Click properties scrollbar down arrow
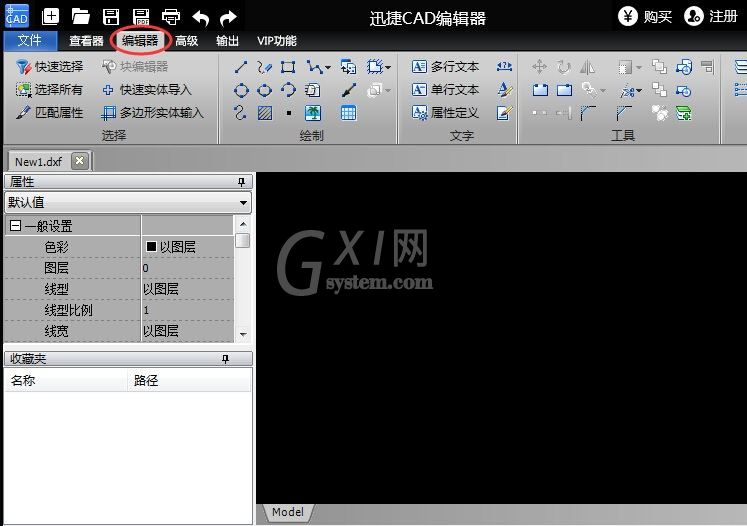Viewport: 747px width, 526px height. coord(243,334)
